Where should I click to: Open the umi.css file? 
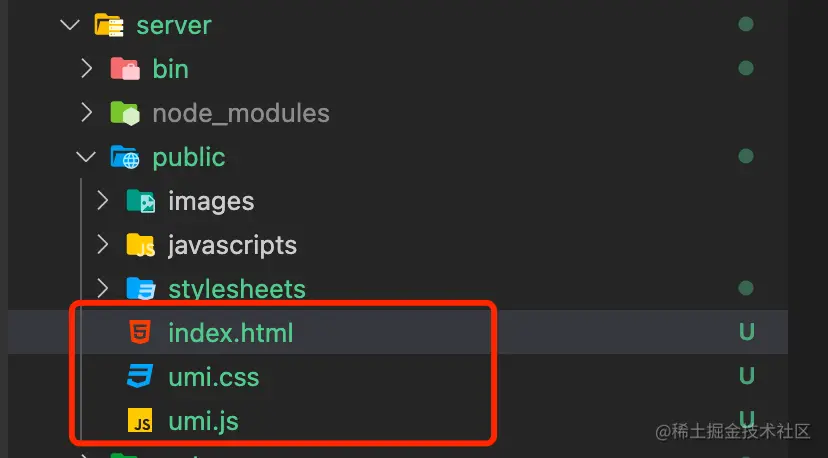tap(214, 377)
